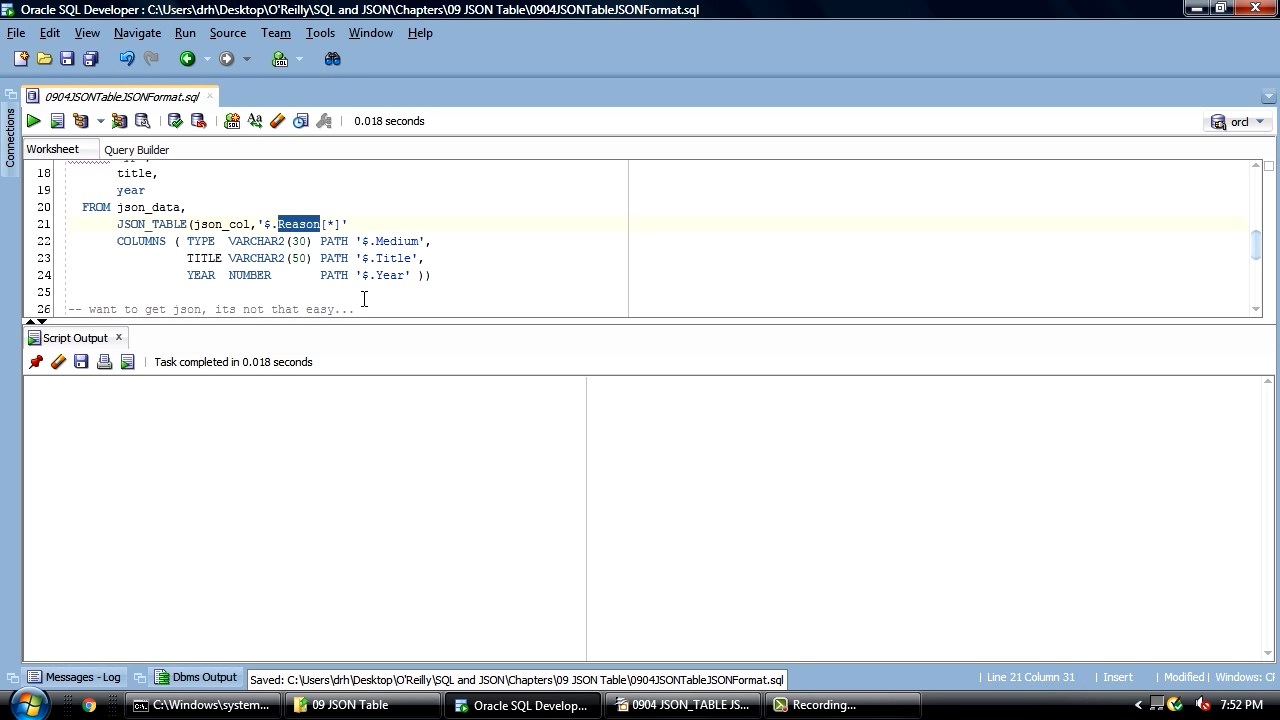Open the SQL History icon
The height and width of the screenshot is (720, 1280).
pos(301,121)
